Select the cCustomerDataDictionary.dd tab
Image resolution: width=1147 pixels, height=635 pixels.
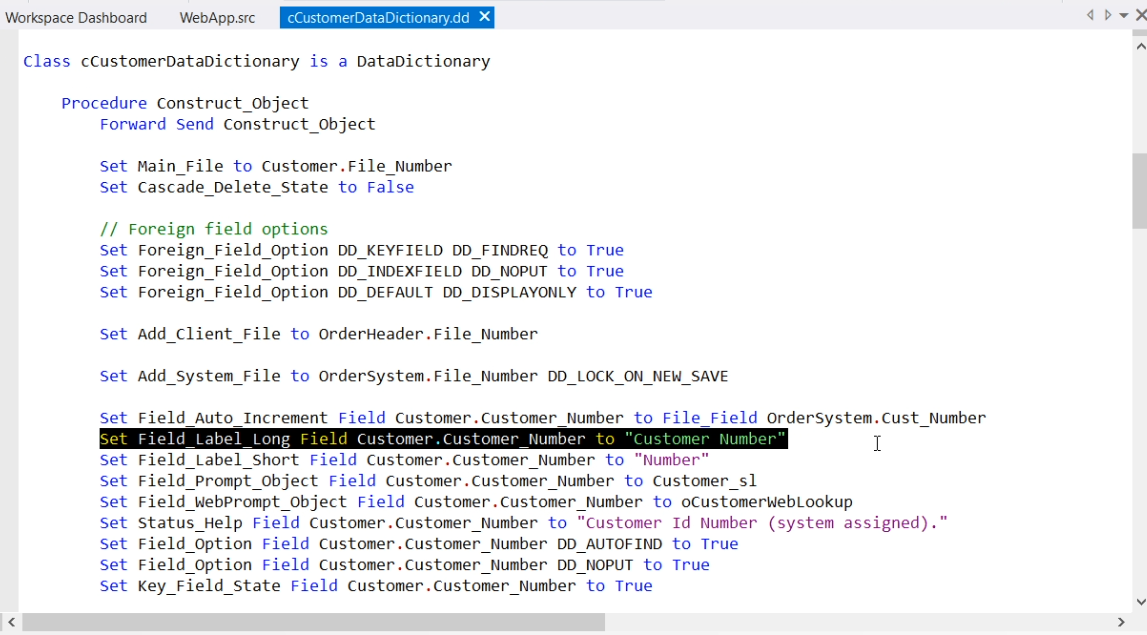[x=376, y=18]
